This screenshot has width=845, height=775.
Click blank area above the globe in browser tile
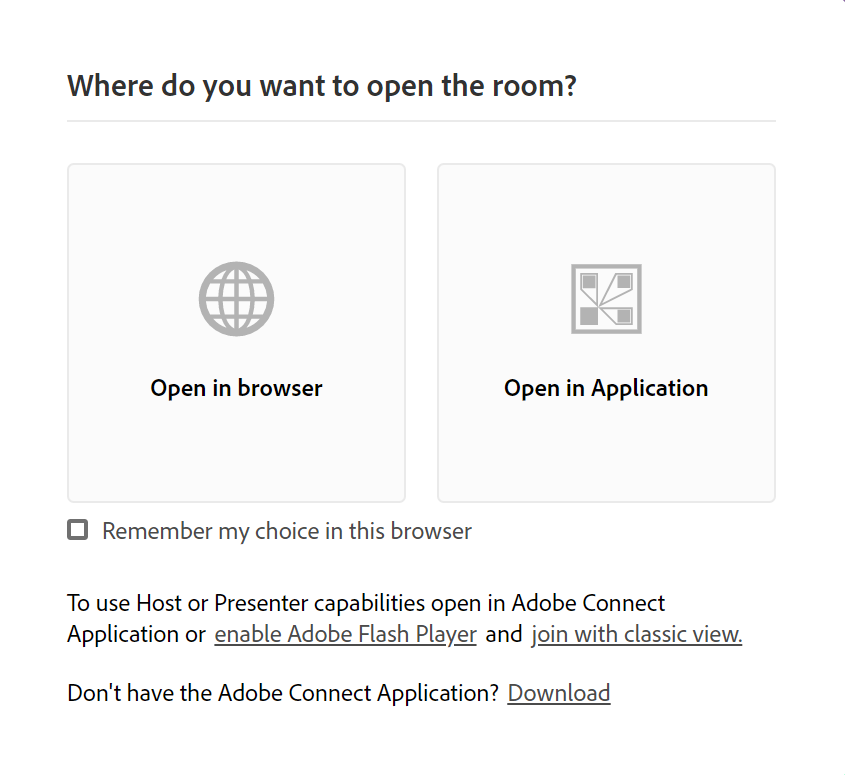tap(236, 210)
